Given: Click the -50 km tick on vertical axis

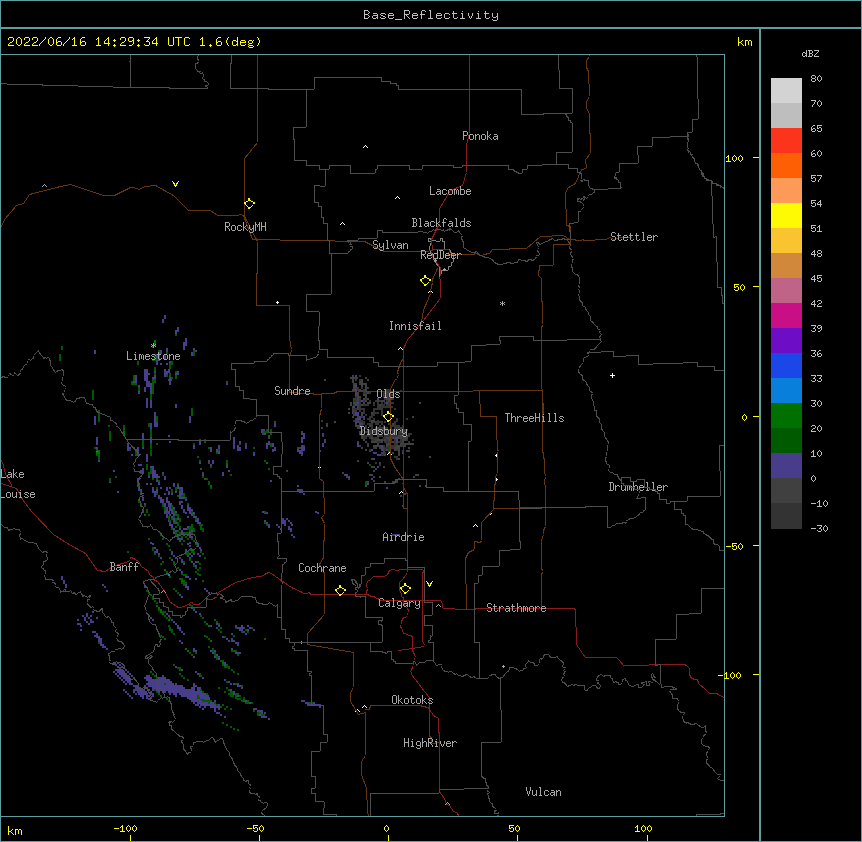Looking at the screenshot, I should pyautogui.click(x=734, y=546).
